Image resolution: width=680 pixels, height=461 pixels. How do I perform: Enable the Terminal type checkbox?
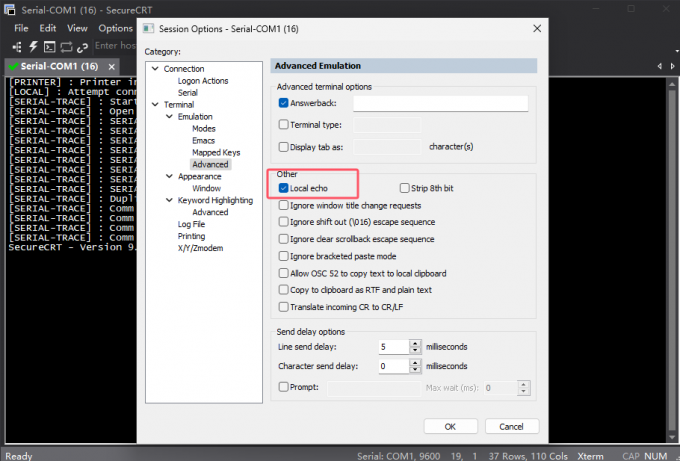284,124
